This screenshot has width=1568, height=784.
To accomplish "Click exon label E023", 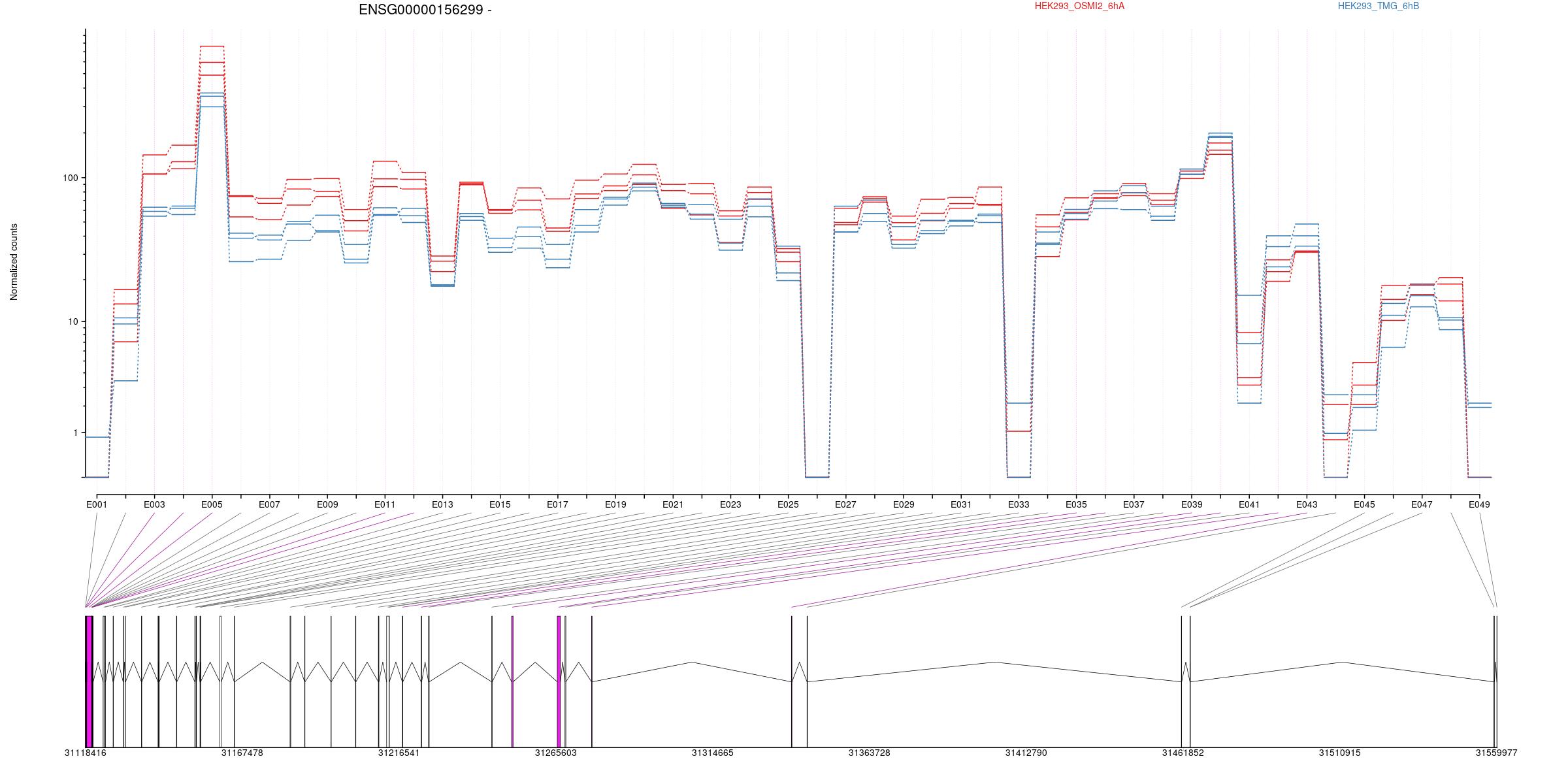I will pos(730,504).
